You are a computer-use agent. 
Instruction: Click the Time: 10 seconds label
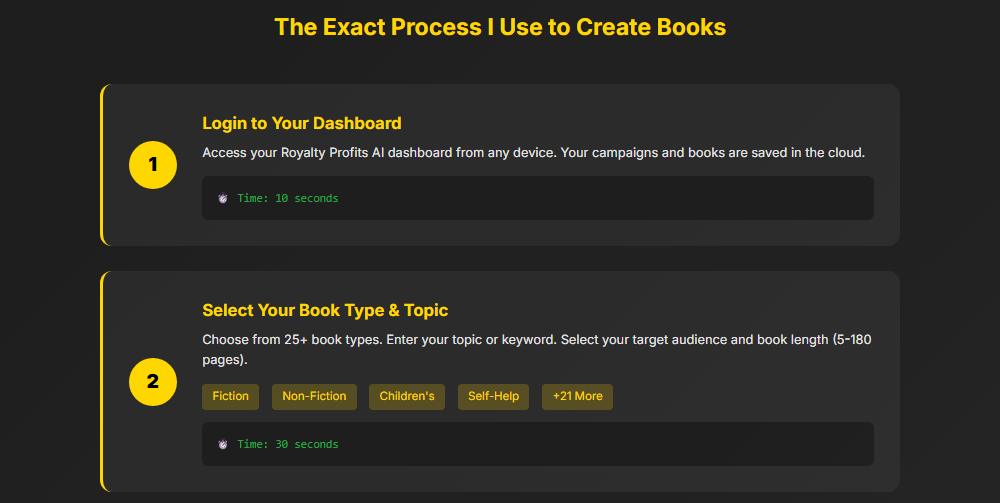pos(288,198)
